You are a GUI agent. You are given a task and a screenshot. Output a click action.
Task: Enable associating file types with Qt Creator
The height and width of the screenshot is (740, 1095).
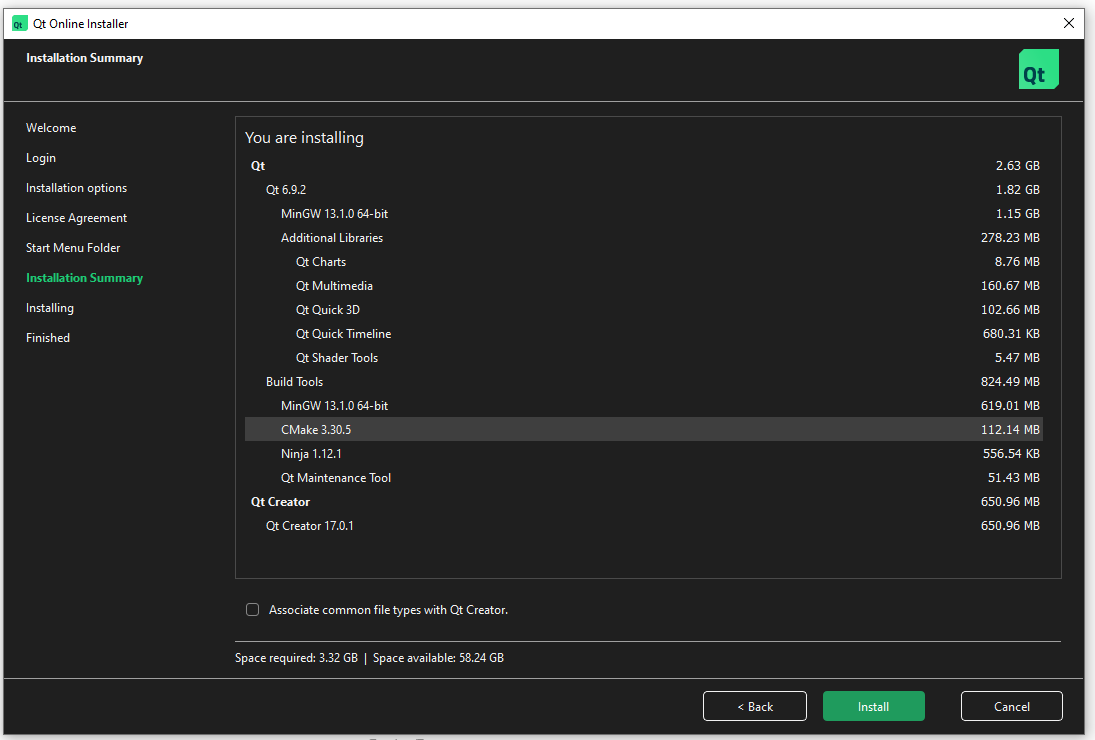[x=252, y=609]
